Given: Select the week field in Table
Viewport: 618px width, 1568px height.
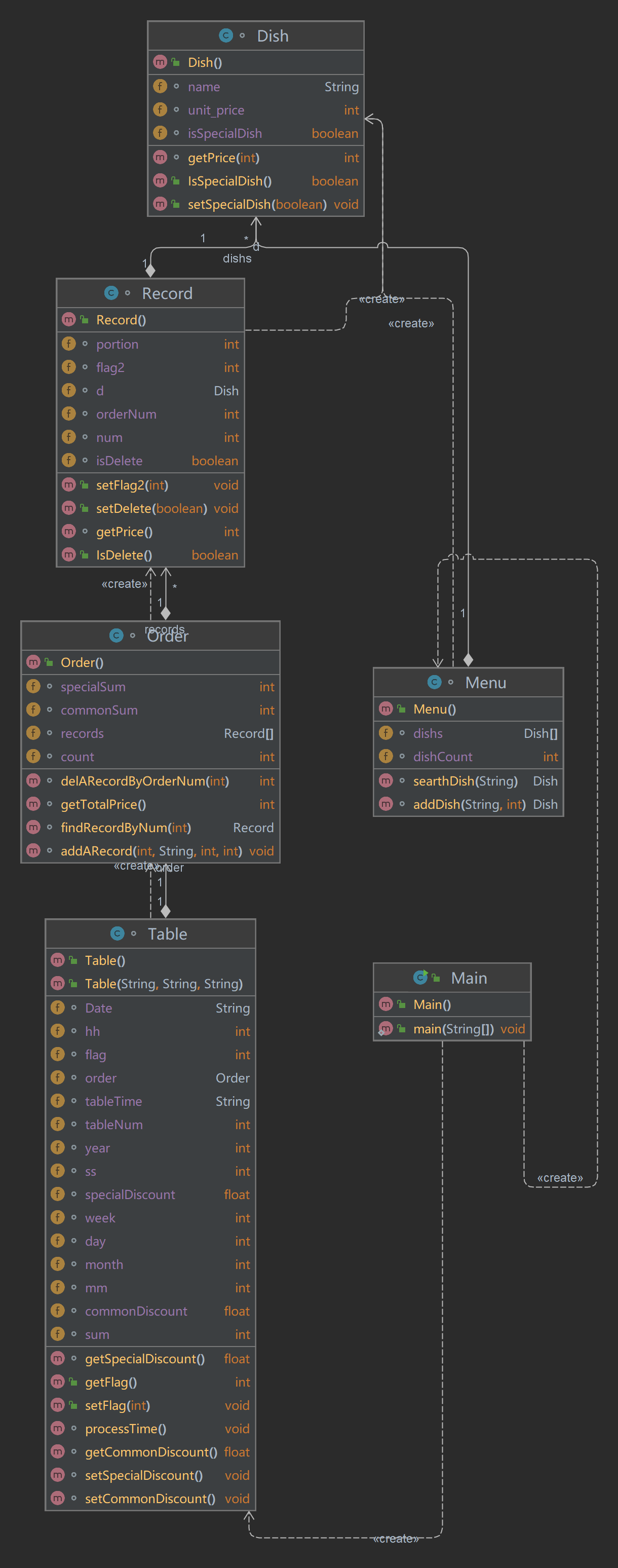Looking at the screenshot, I should pos(150,1217).
